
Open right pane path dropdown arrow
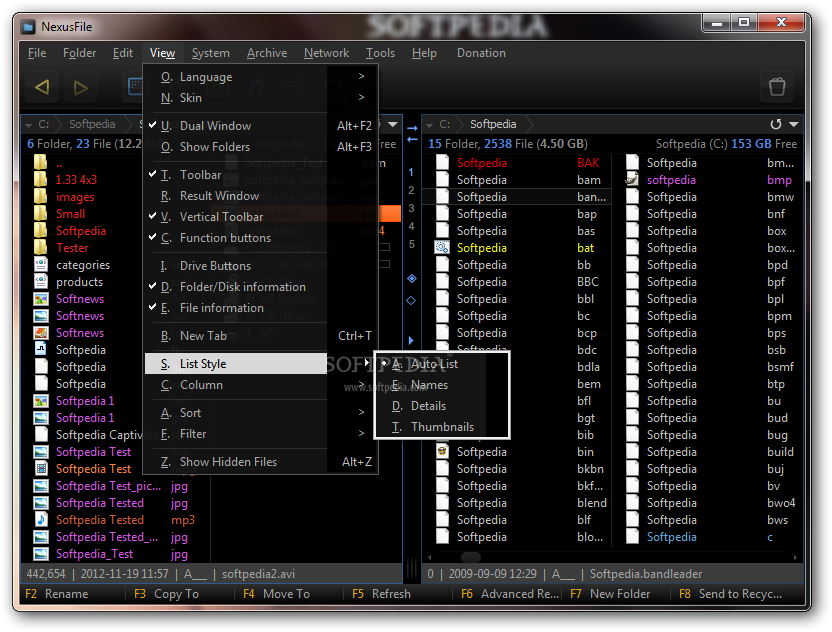(794, 124)
